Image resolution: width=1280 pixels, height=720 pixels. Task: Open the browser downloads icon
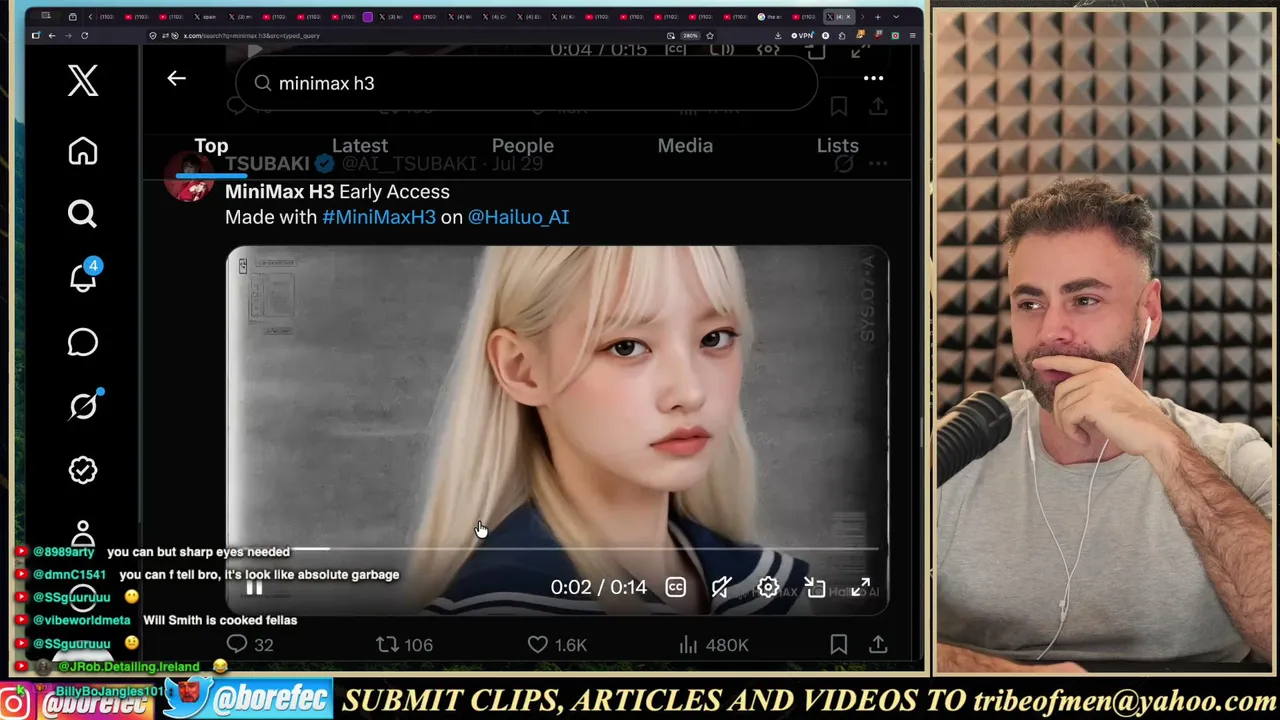[x=778, y=36]
